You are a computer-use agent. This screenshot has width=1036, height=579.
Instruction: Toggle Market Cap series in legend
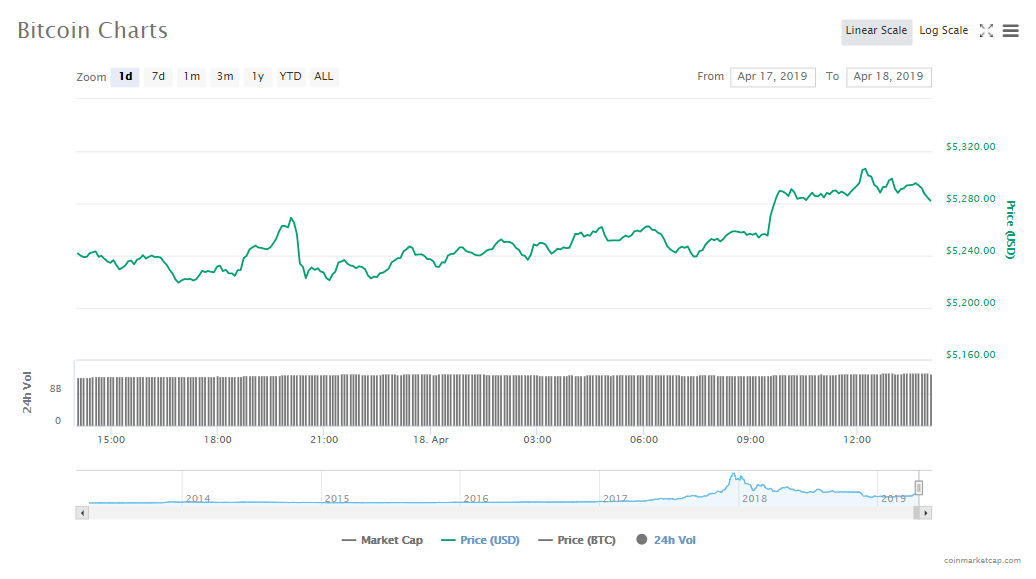pos(382,540)
